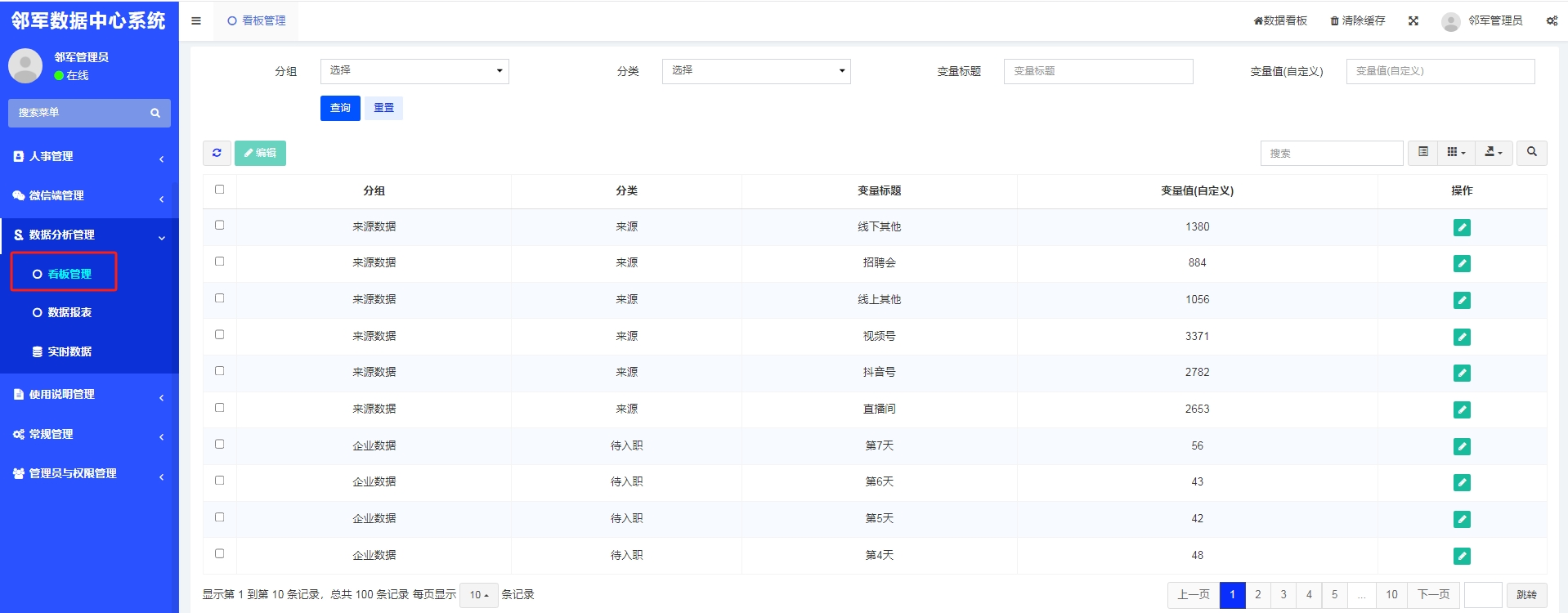Click edit icon for 招聘会 row
This screenshot has width=1568, height=613.
(1462, 263)
